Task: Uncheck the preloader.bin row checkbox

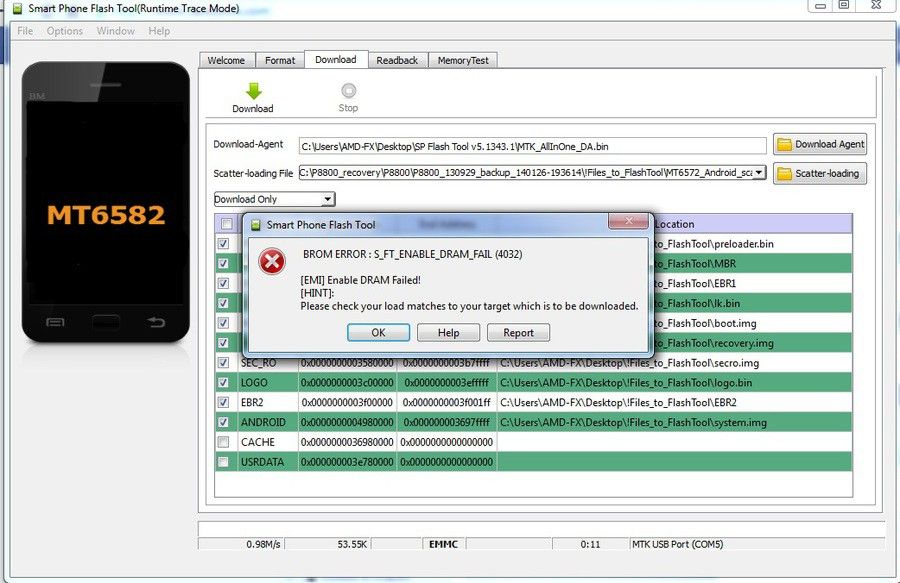Action: pyautogui.click(x=223, y=243)
